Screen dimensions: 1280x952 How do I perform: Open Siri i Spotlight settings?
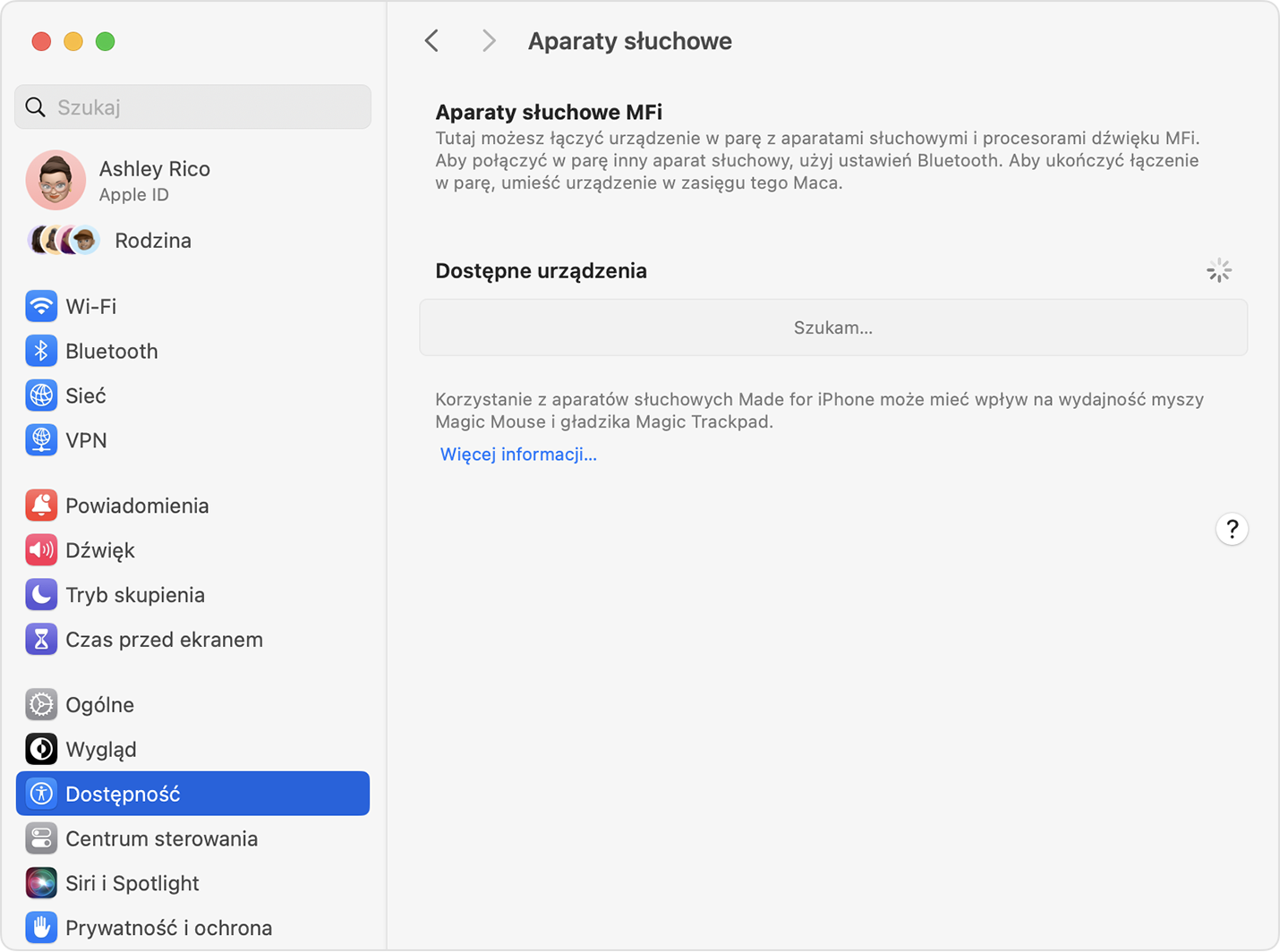tap(132, 884)
